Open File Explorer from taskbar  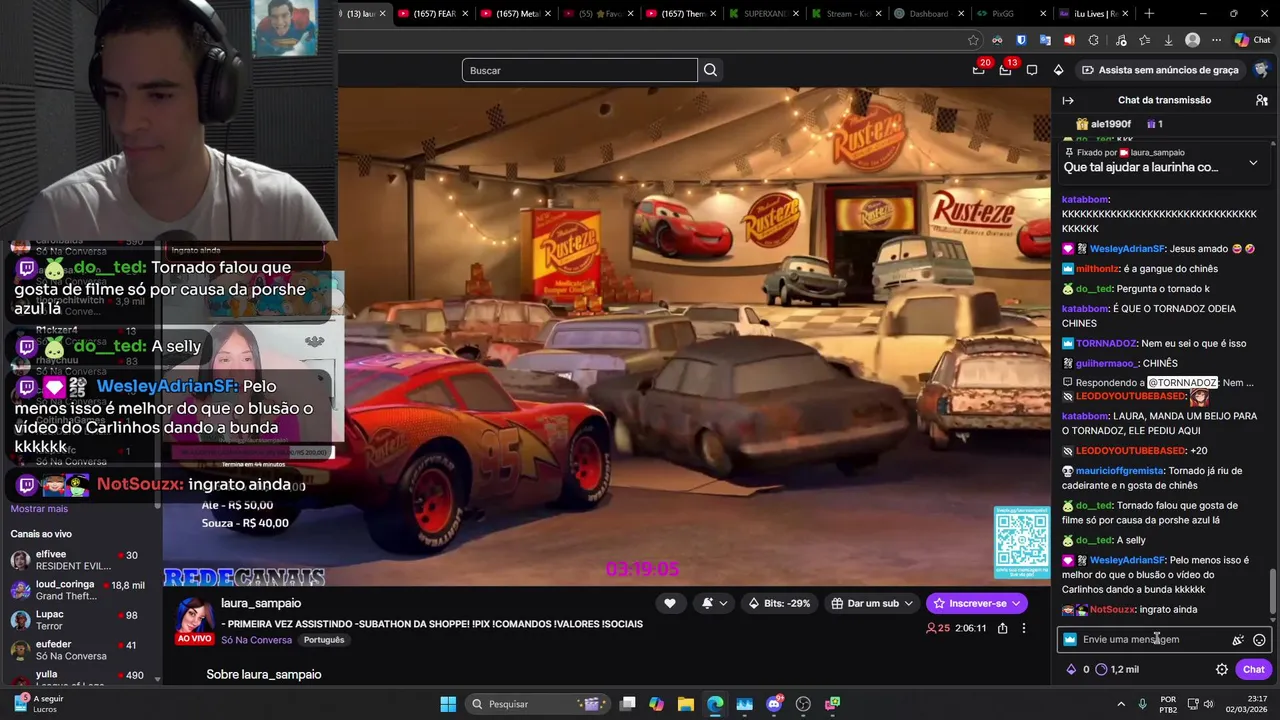[686, 704]
